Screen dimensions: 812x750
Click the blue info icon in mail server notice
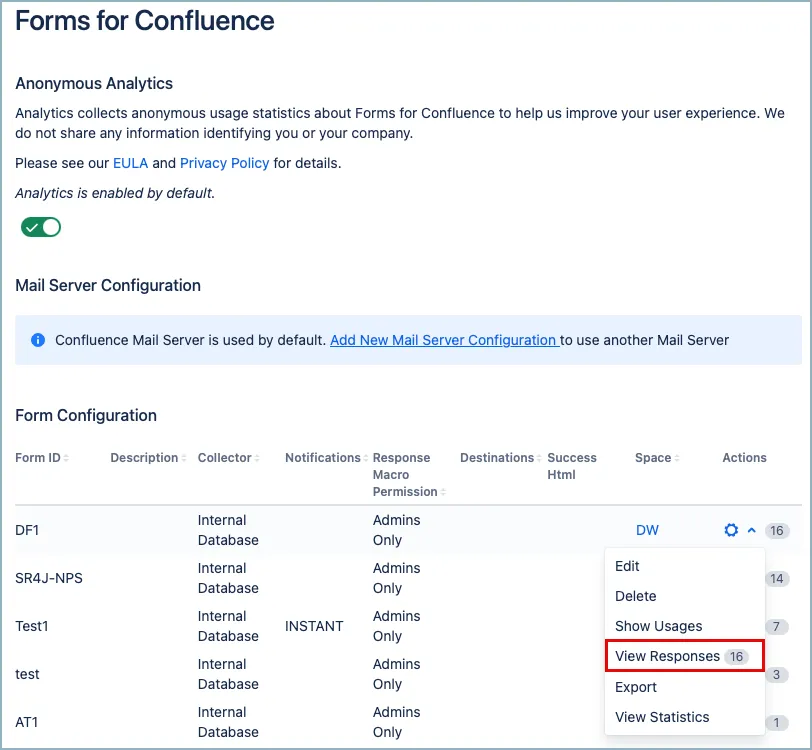pyautogui.click(x=38, y=340)
